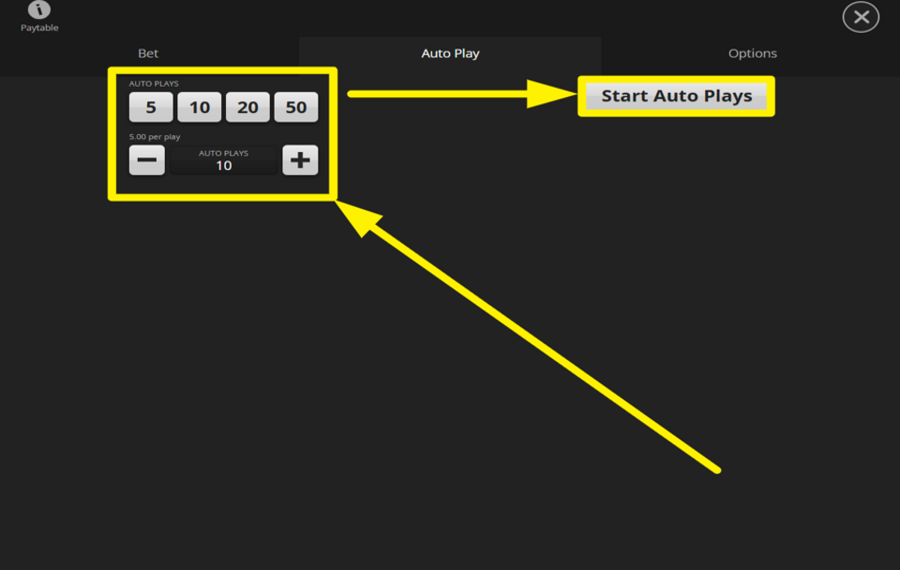Select the Auto Play tab
Viewport: 900px width, 570px height.
(450, 53)
